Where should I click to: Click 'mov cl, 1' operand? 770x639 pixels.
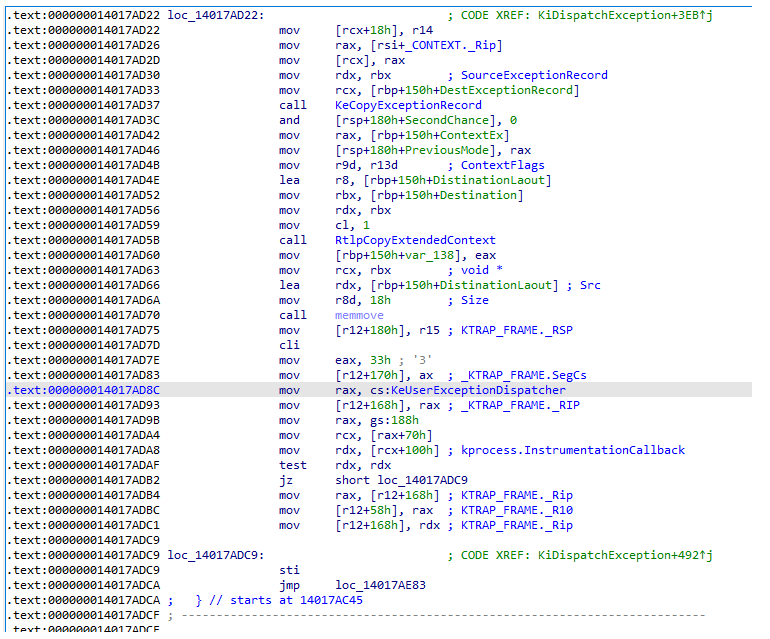[x=352, y=225]
